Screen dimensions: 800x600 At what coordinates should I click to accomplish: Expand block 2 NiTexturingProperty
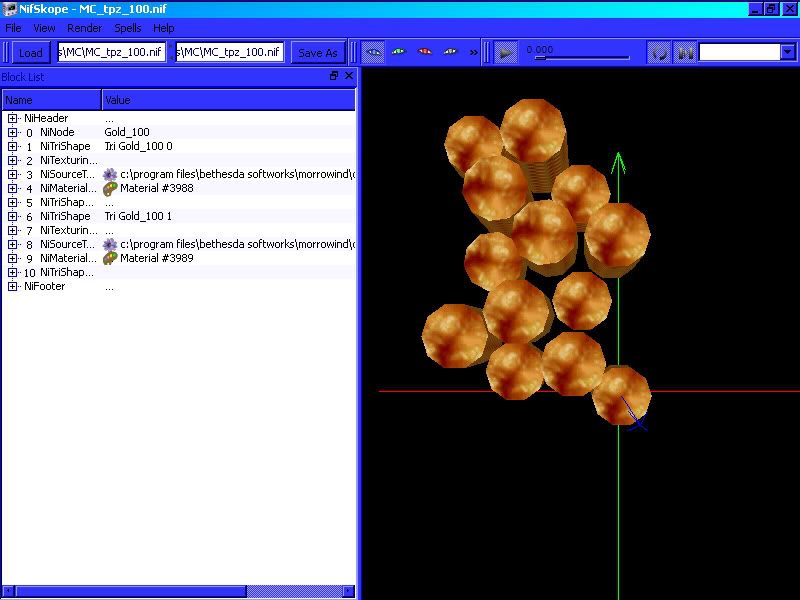tap(12, 161)
